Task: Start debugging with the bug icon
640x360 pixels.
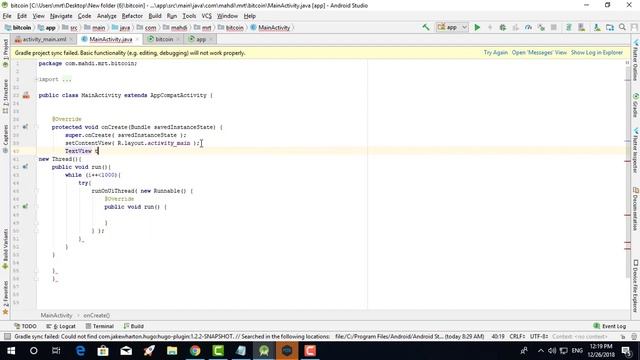Action: coord(503,27)
